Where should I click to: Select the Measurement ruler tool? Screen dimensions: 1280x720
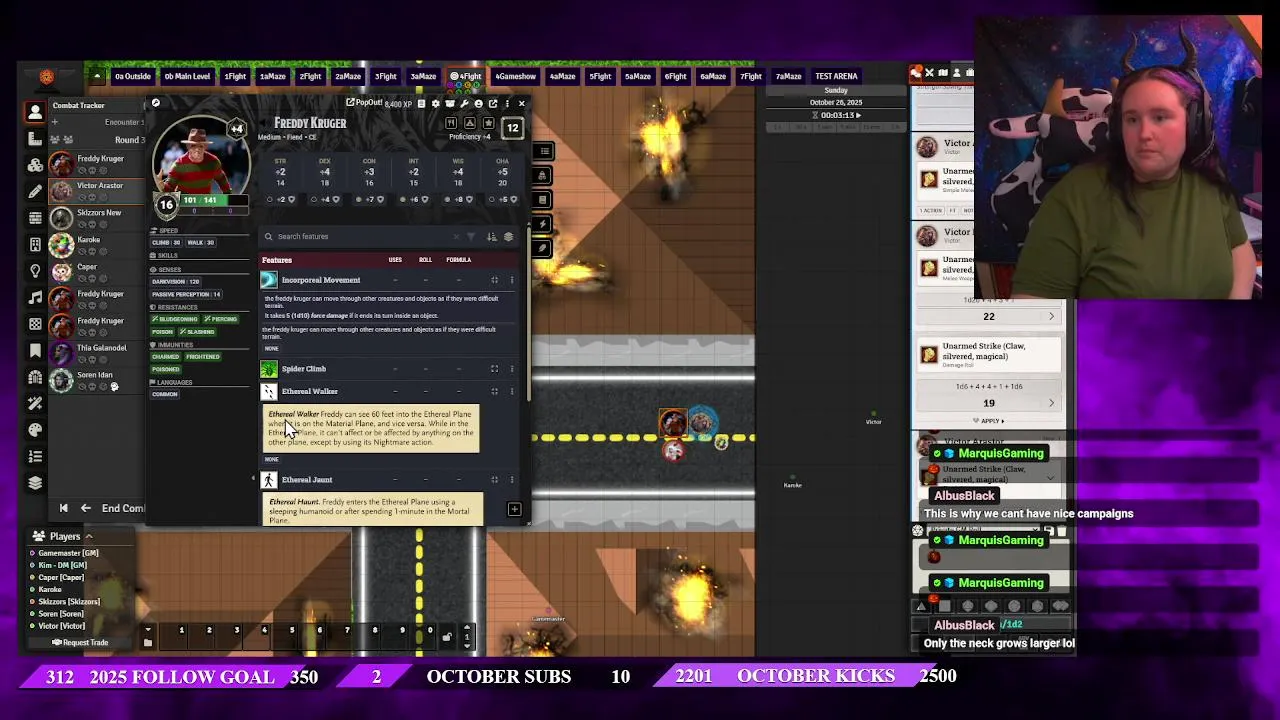[35, 138]
